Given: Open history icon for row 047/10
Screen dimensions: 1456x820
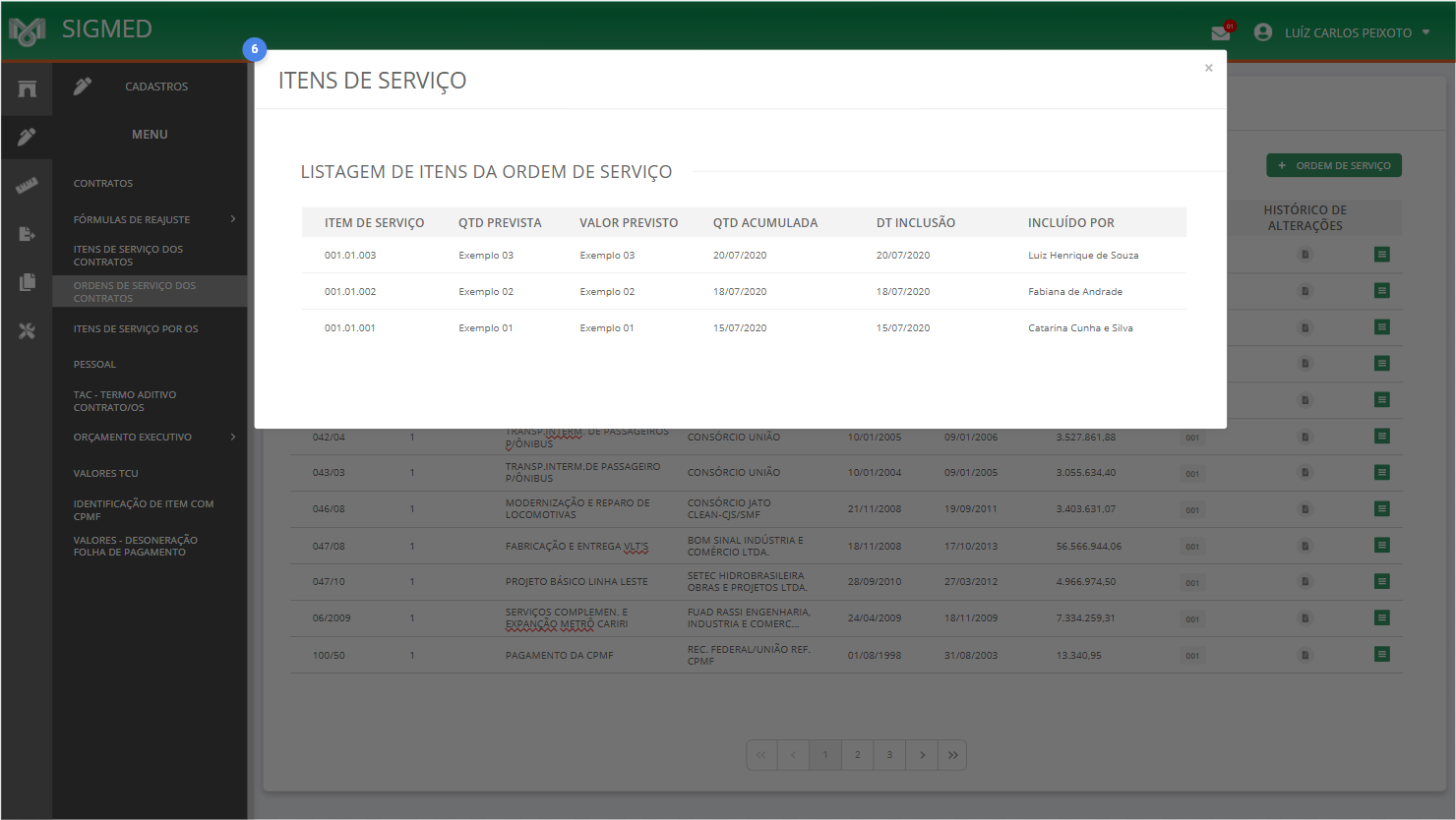Looking at the screenshot, I should coord(1305,581).
